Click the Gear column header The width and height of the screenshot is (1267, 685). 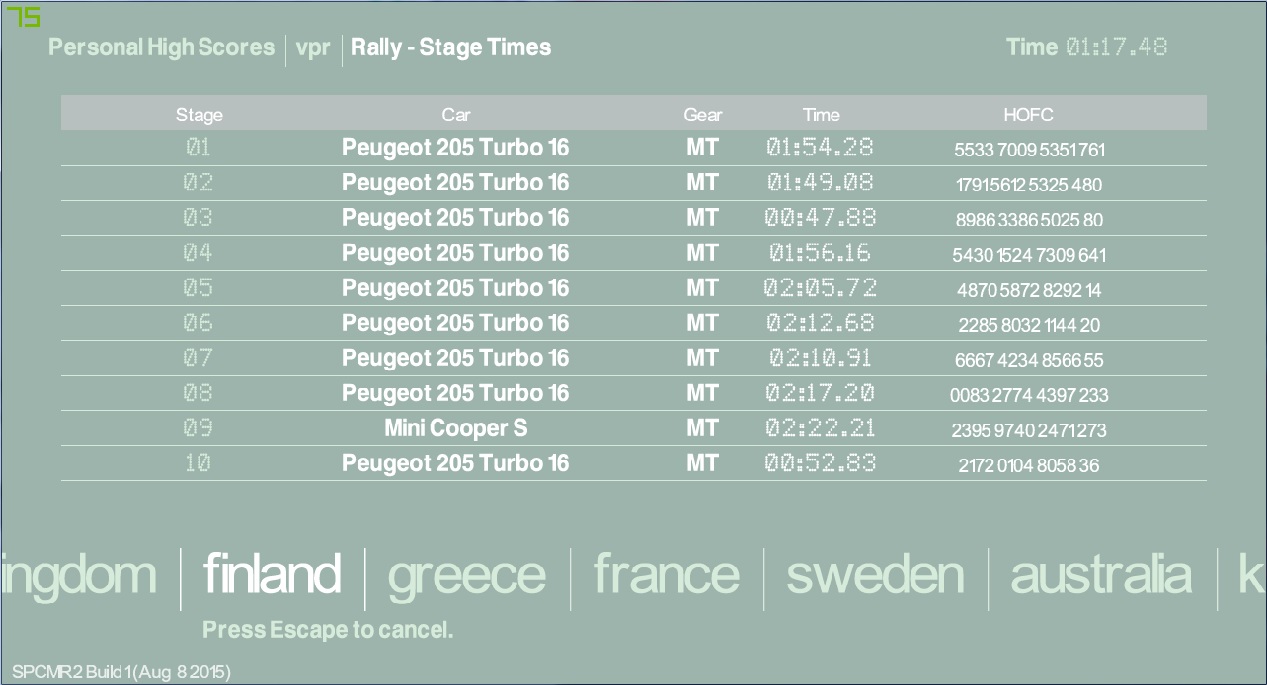pos(703,115)
